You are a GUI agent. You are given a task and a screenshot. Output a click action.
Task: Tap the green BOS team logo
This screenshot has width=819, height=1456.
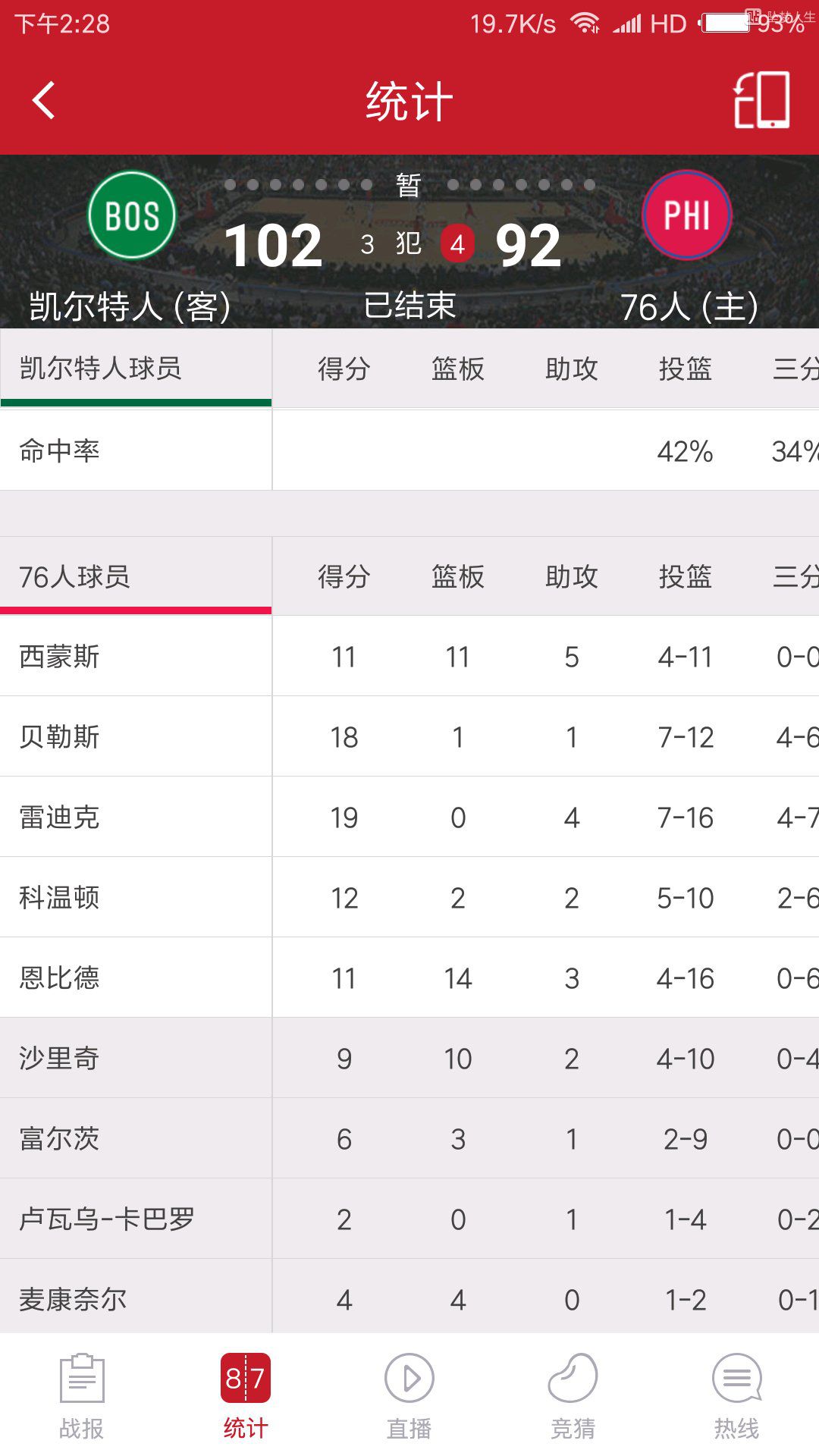pyautogui.click(x=132, y=215)
